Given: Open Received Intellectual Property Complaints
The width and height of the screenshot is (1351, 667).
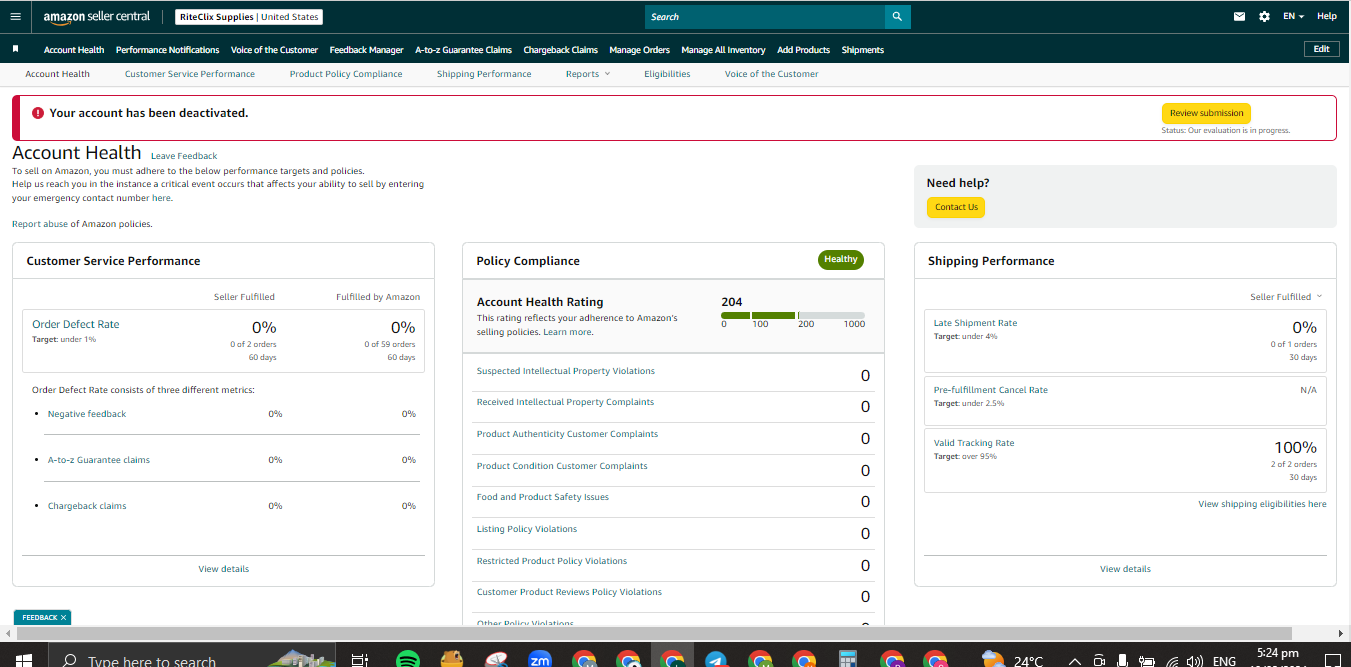Looking at the screenshot, I should tap(565, 402).
